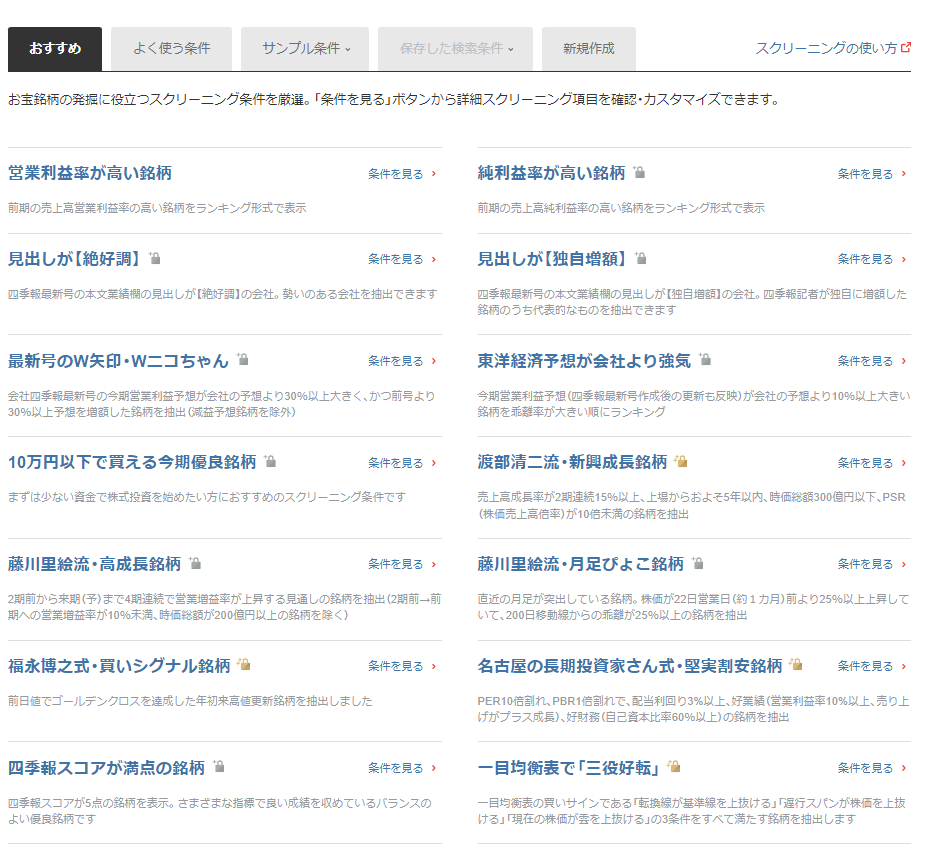Click lock icon next to 見出しが【絶好調】
The width and height of the screenshot is (926, 845).
click(155, 258)
